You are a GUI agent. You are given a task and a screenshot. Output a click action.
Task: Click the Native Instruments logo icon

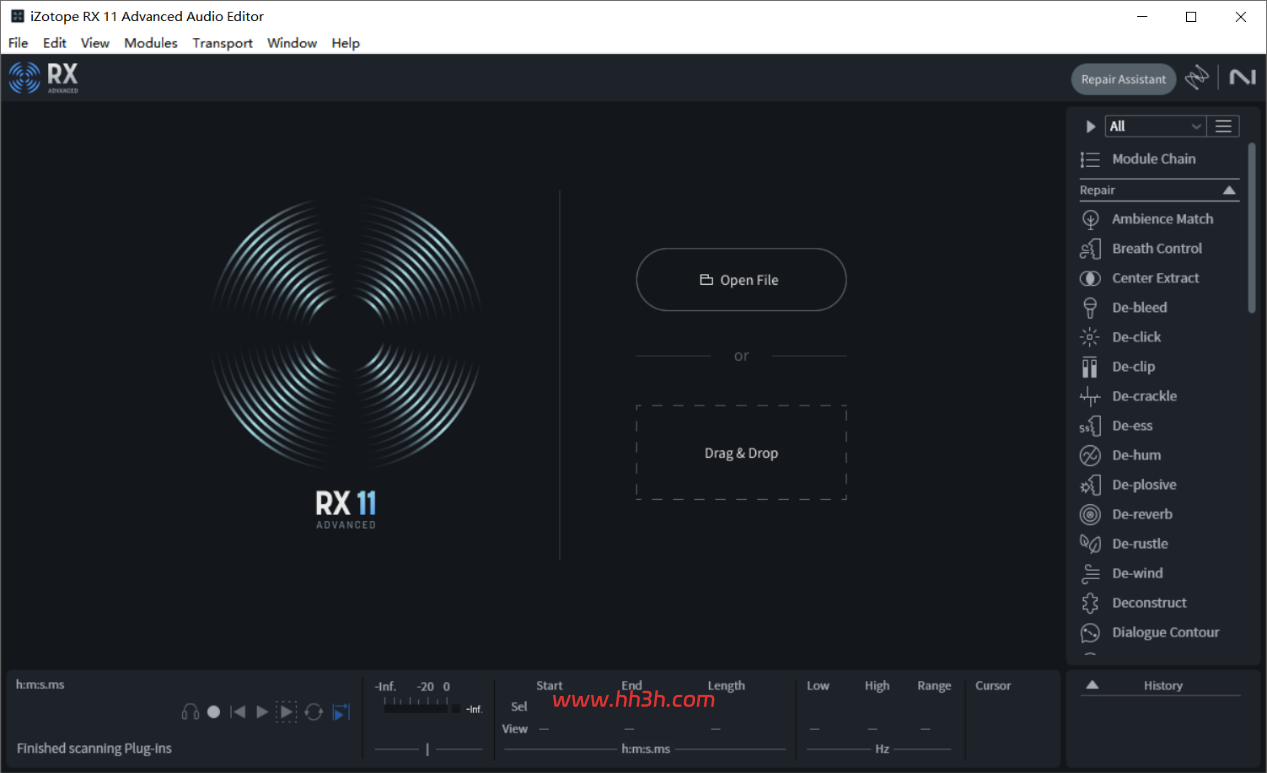[1242, 78]
